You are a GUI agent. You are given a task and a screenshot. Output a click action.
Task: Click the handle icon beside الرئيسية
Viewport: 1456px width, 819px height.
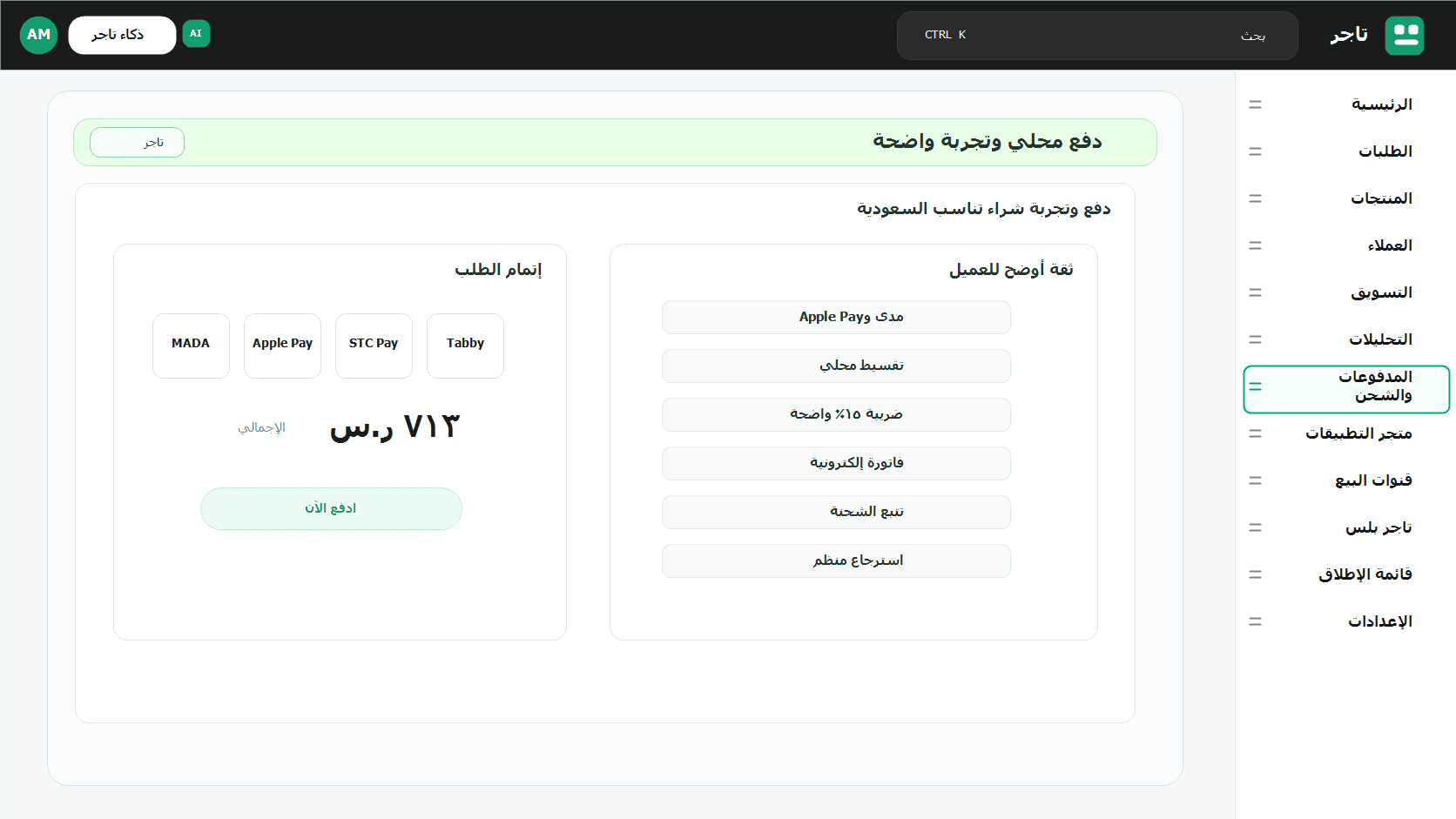coord(1255,104)
